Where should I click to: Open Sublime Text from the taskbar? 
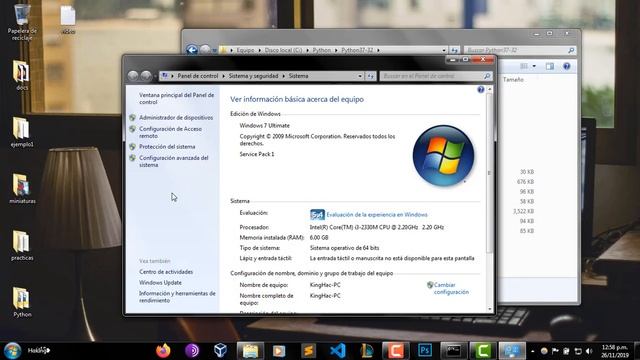click(309, 351)
